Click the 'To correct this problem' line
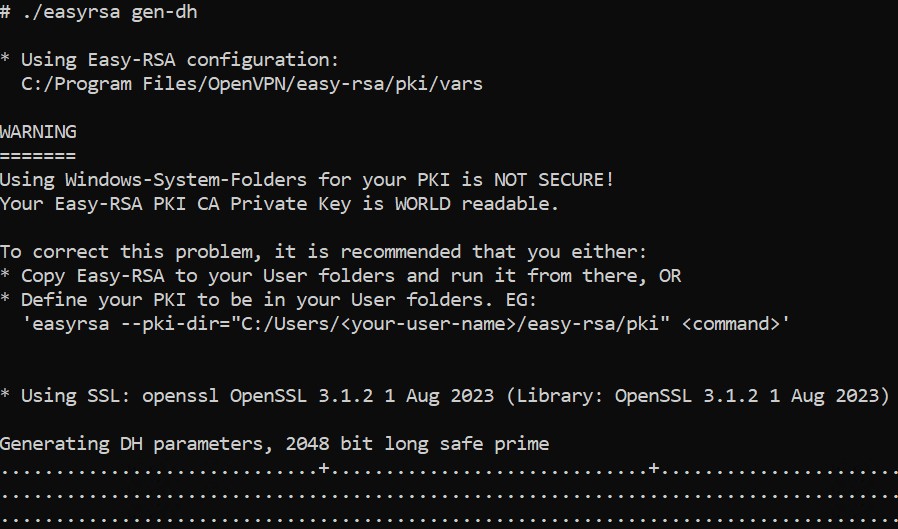This screenshot has width=898, height=529. (x=323, y=252)
